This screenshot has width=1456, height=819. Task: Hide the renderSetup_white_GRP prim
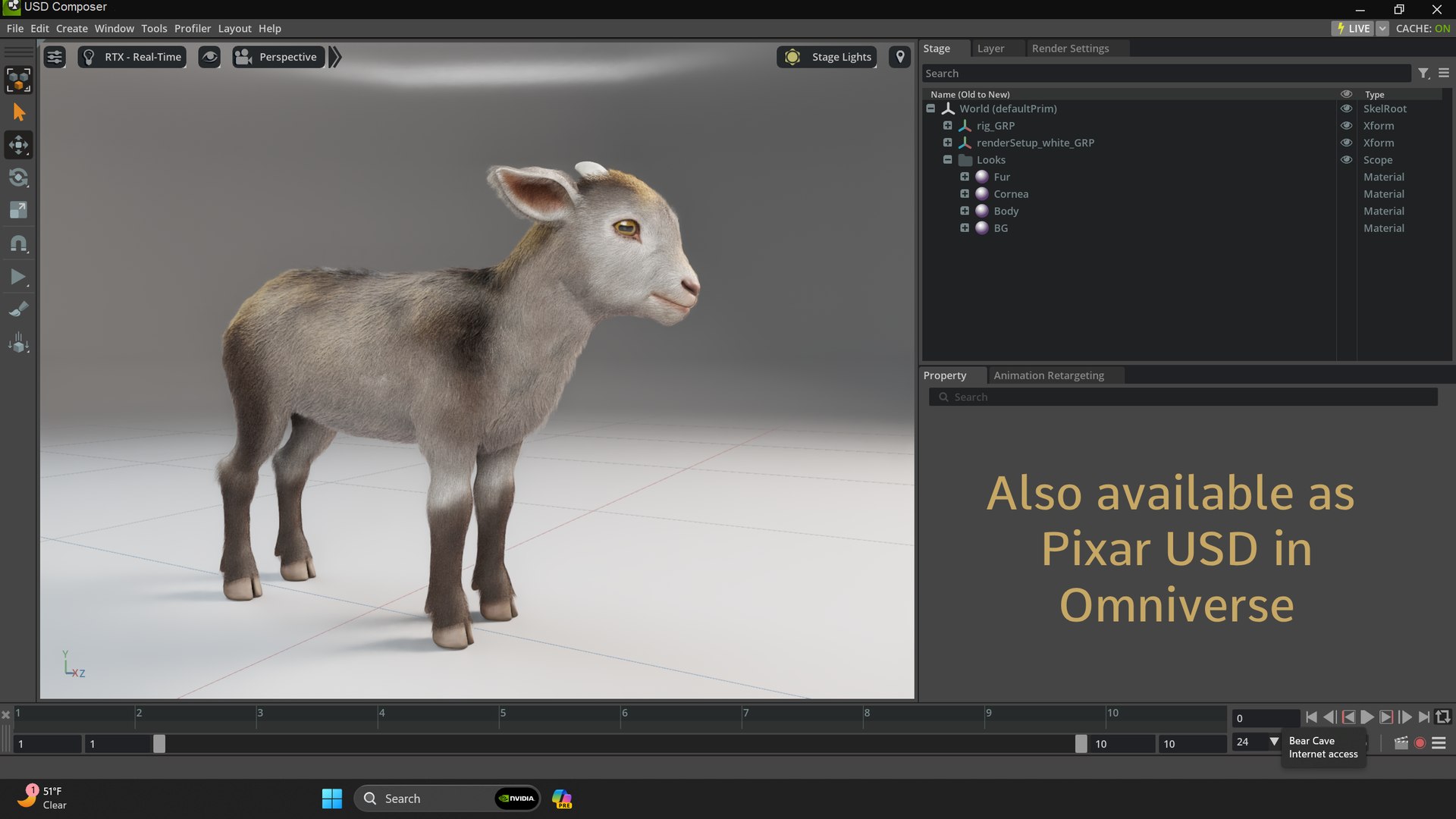pyautogui.click(x=1347, y=143)
